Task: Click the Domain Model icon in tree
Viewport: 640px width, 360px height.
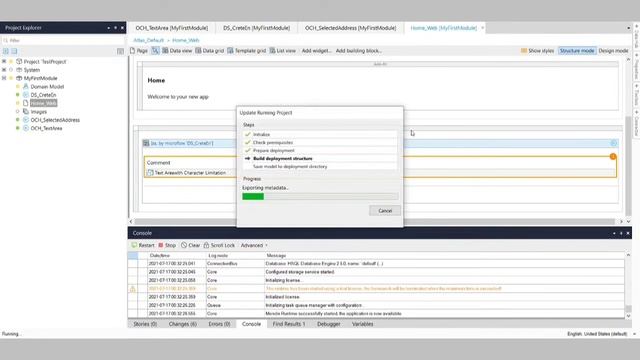Action: pos(26,86)
